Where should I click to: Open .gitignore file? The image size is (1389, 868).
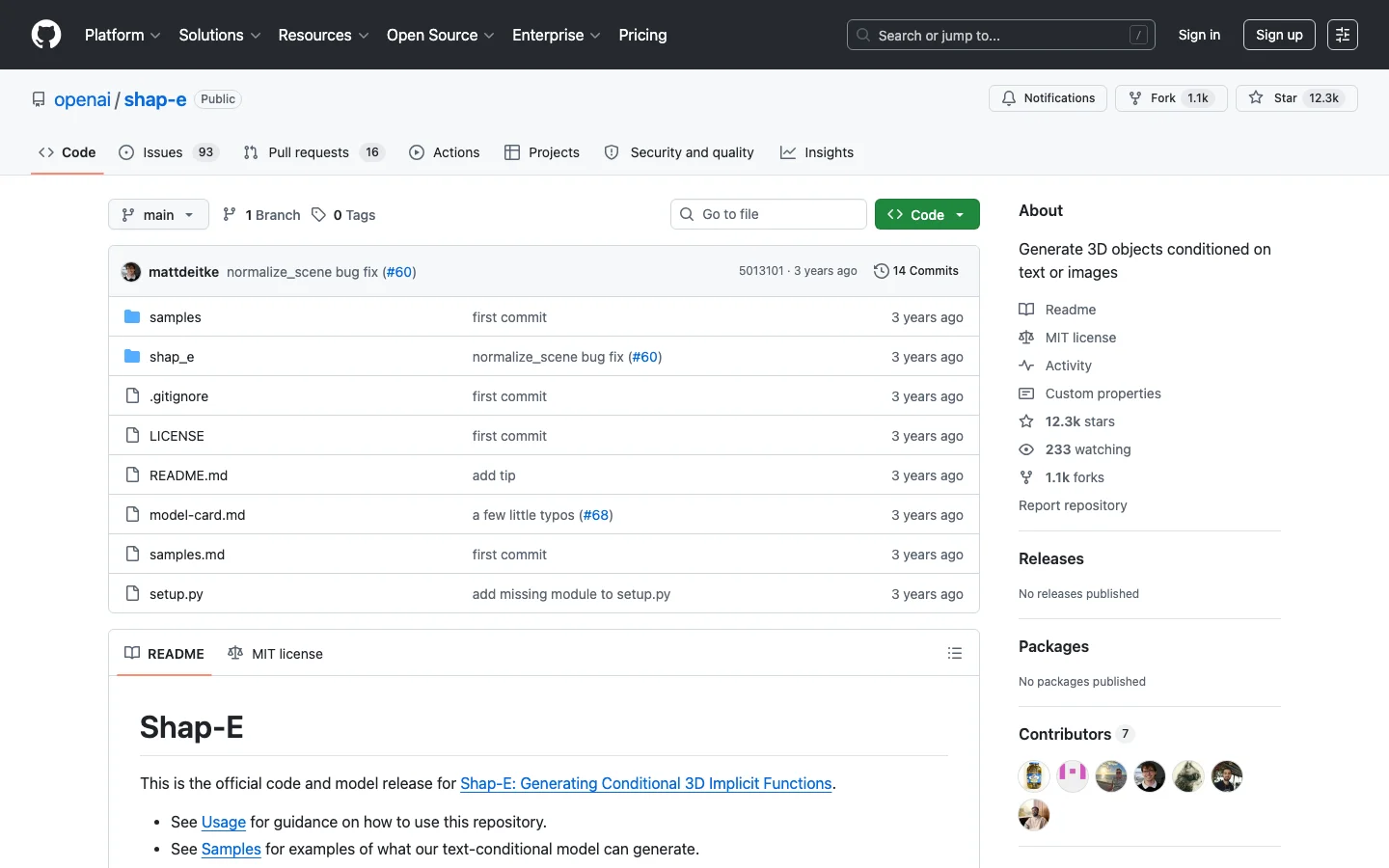click(x=179, y=396)
